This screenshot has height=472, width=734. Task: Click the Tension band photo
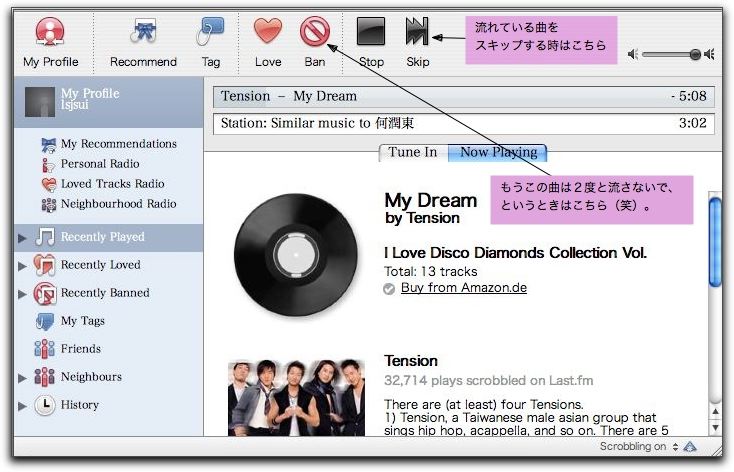tap(296, 398)
